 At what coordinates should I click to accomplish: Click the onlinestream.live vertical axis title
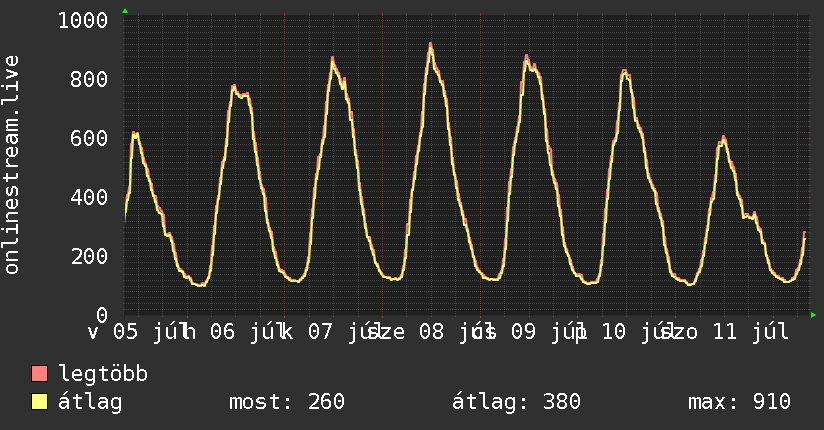[12, 165]
